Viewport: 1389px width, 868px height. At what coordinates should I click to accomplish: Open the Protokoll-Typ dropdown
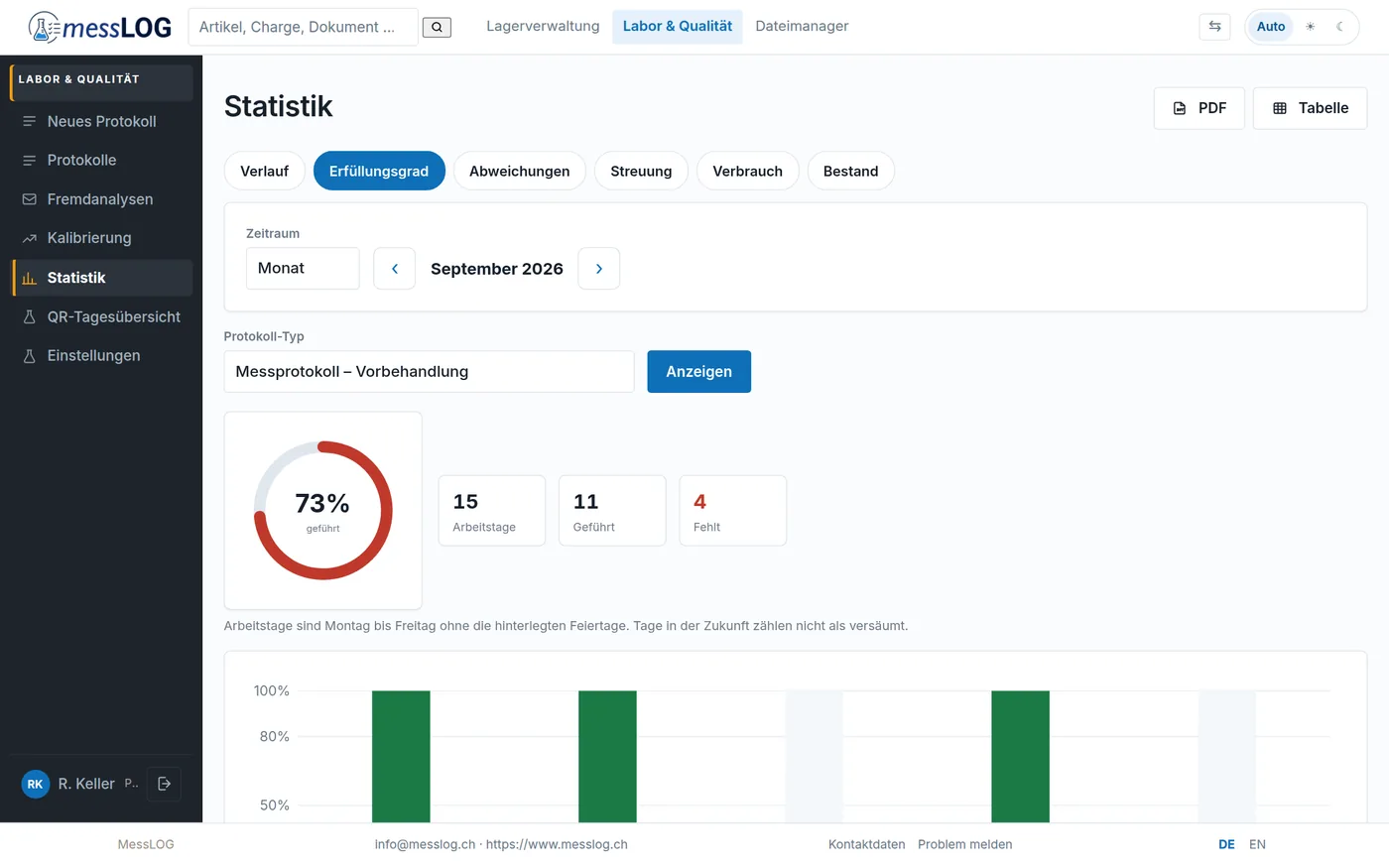[429, 372]
